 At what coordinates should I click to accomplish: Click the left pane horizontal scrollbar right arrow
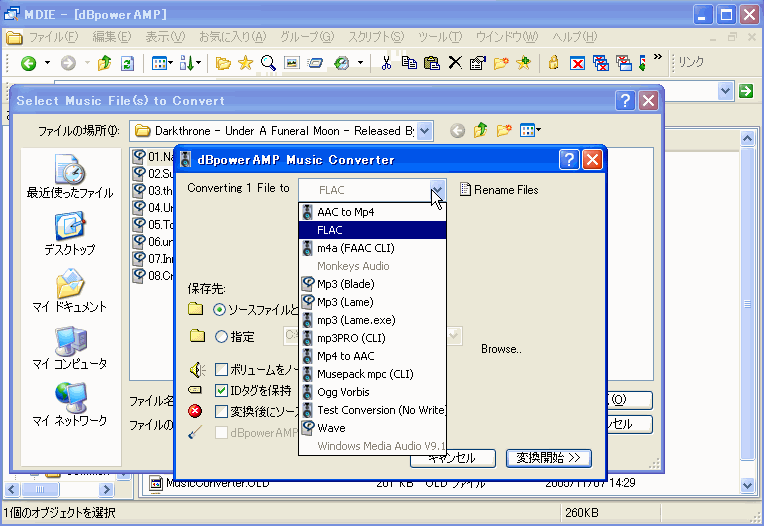pos(106,489)
